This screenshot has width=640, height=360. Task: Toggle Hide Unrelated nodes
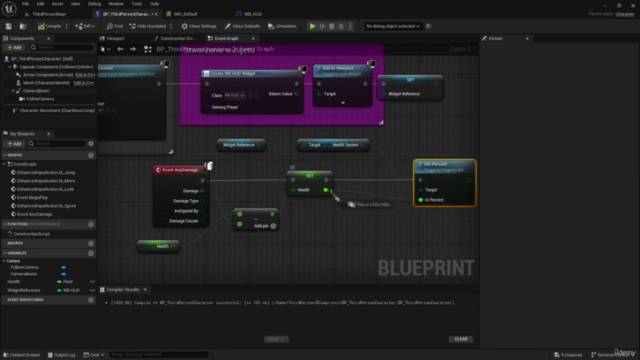148,26
